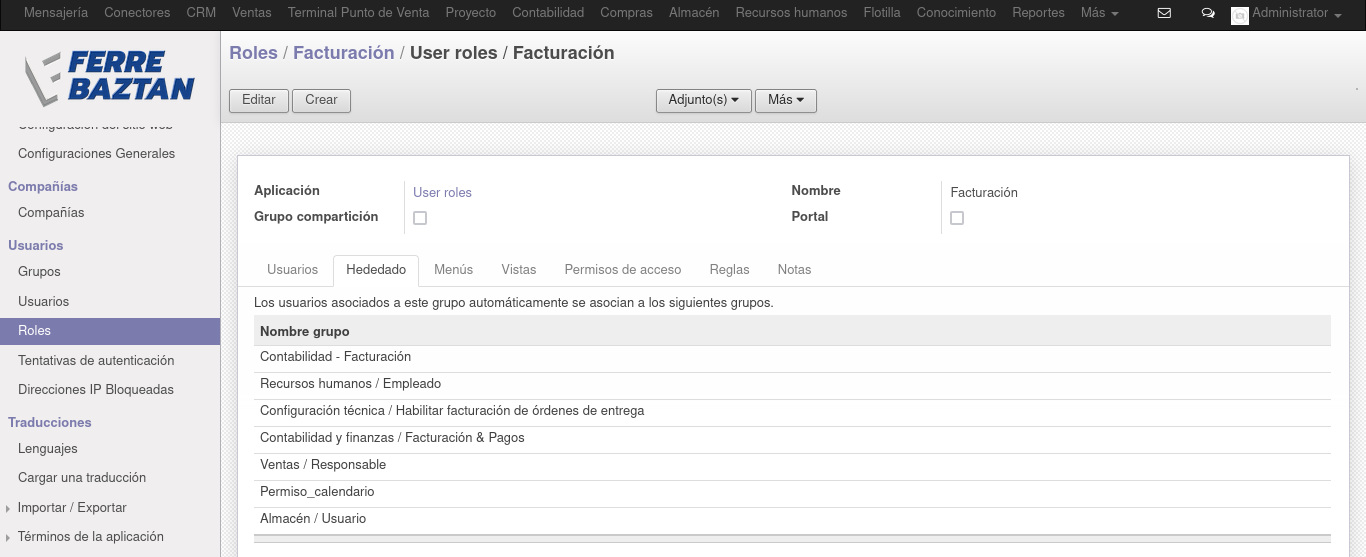Expand the Más top menu

pos(1099,13)
